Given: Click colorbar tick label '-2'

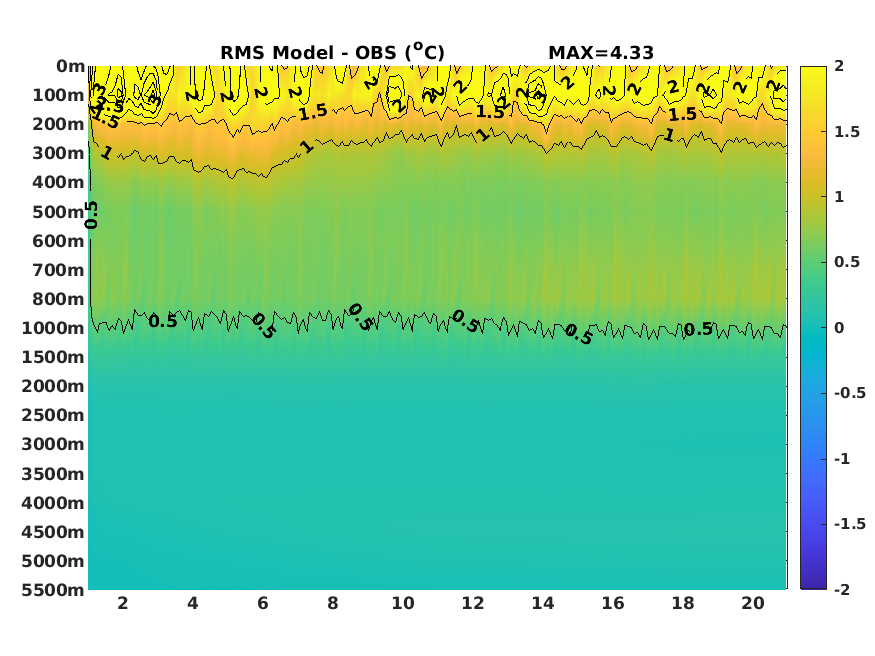Looking at the screenshot, I should point(842,589).
